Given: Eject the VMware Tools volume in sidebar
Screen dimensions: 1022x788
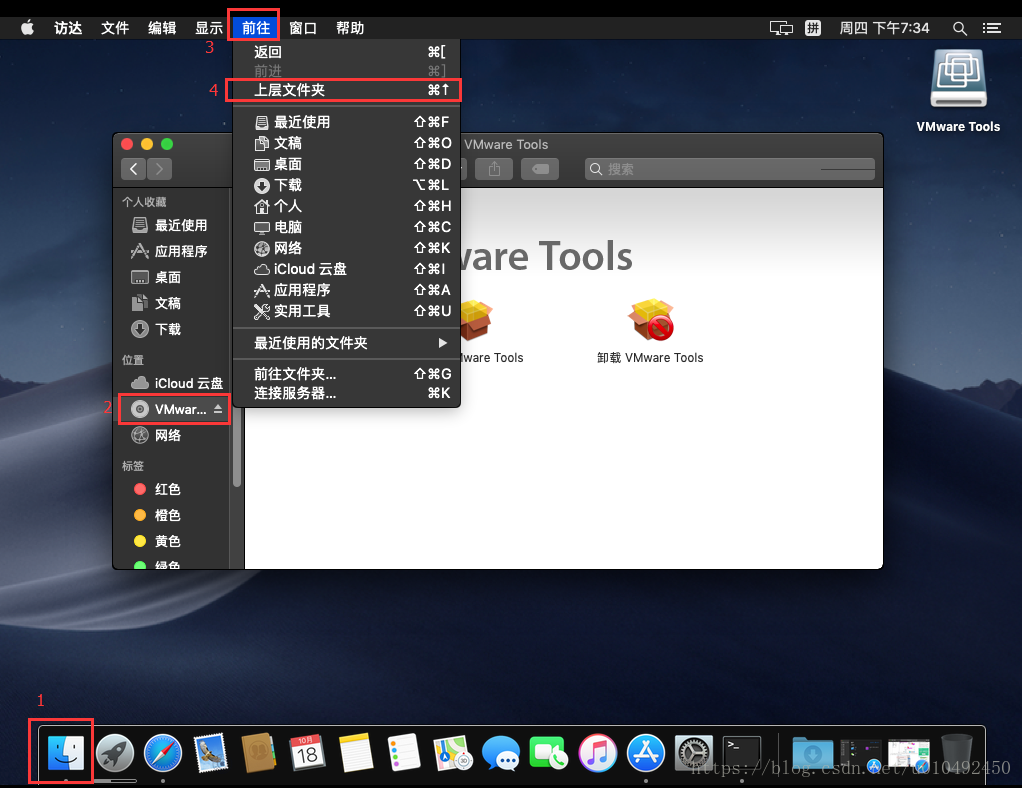Looking at the screenshot, I should (218, 409).
